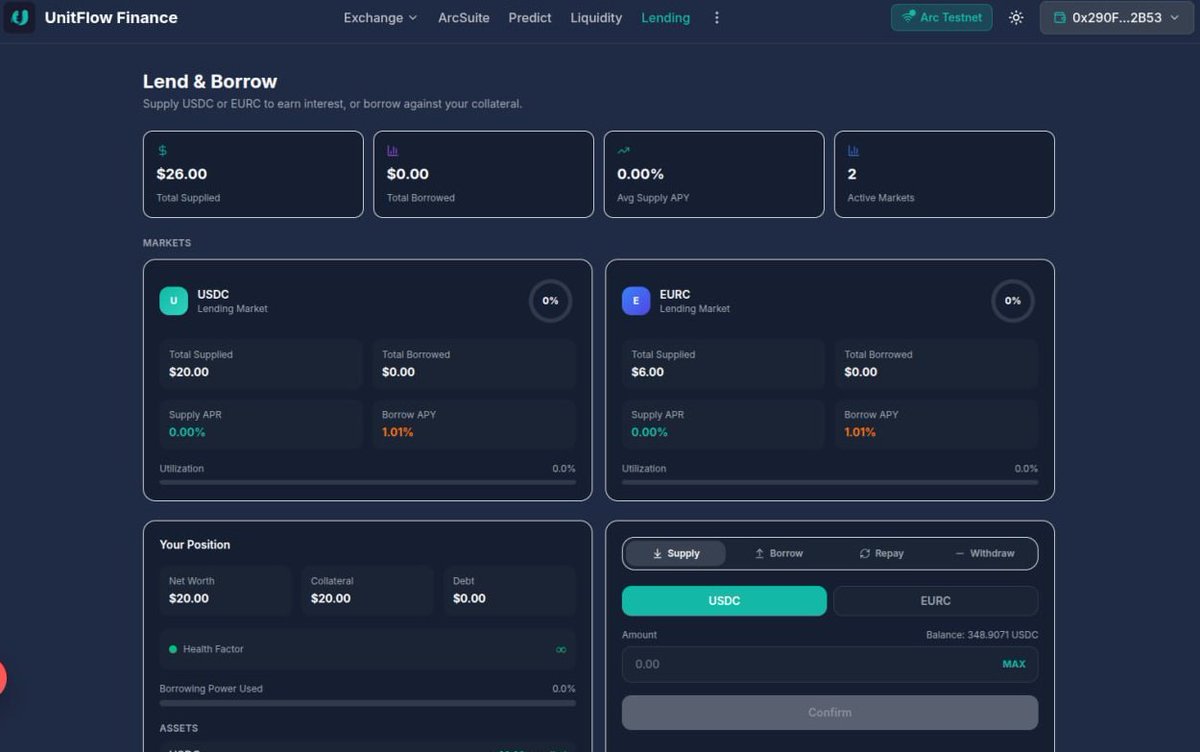Click the USDC 0% utilization ring

(550, 301)
